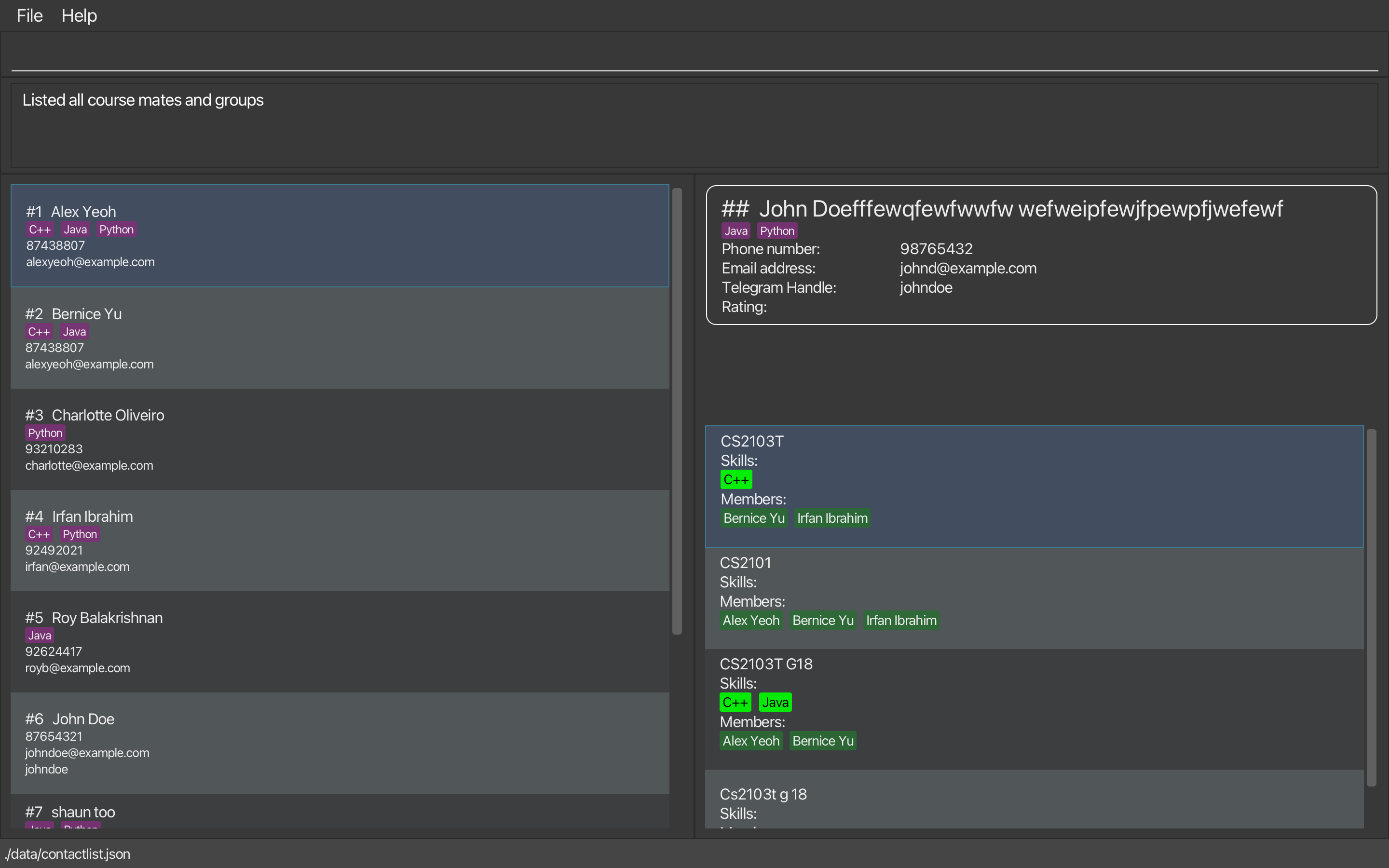The width and height of the screenshot is (1389, 868).
Task: Click the CS2103T group card
Action: pyautogui.click(x=1033, y=486)
